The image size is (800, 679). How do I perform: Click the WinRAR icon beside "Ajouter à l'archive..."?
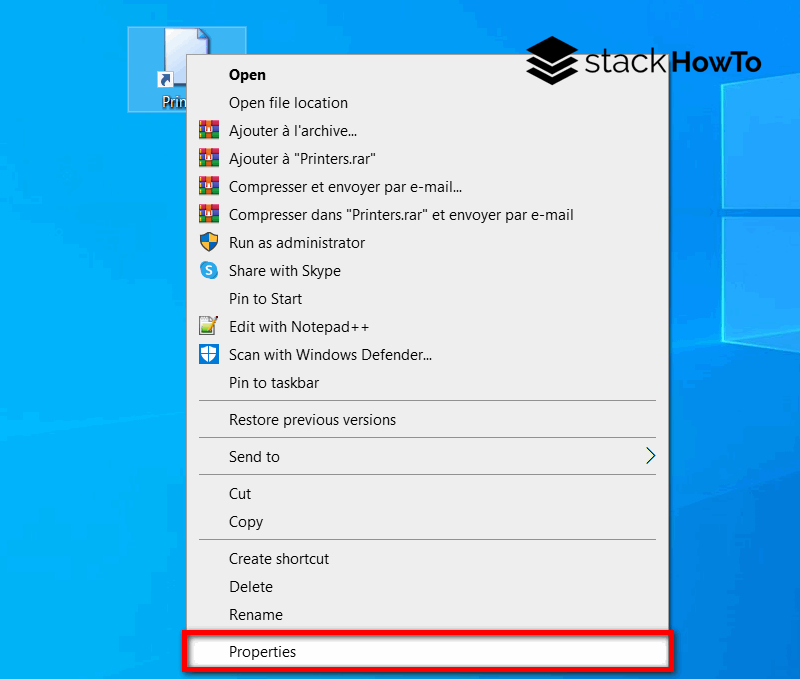coord(209,129)
